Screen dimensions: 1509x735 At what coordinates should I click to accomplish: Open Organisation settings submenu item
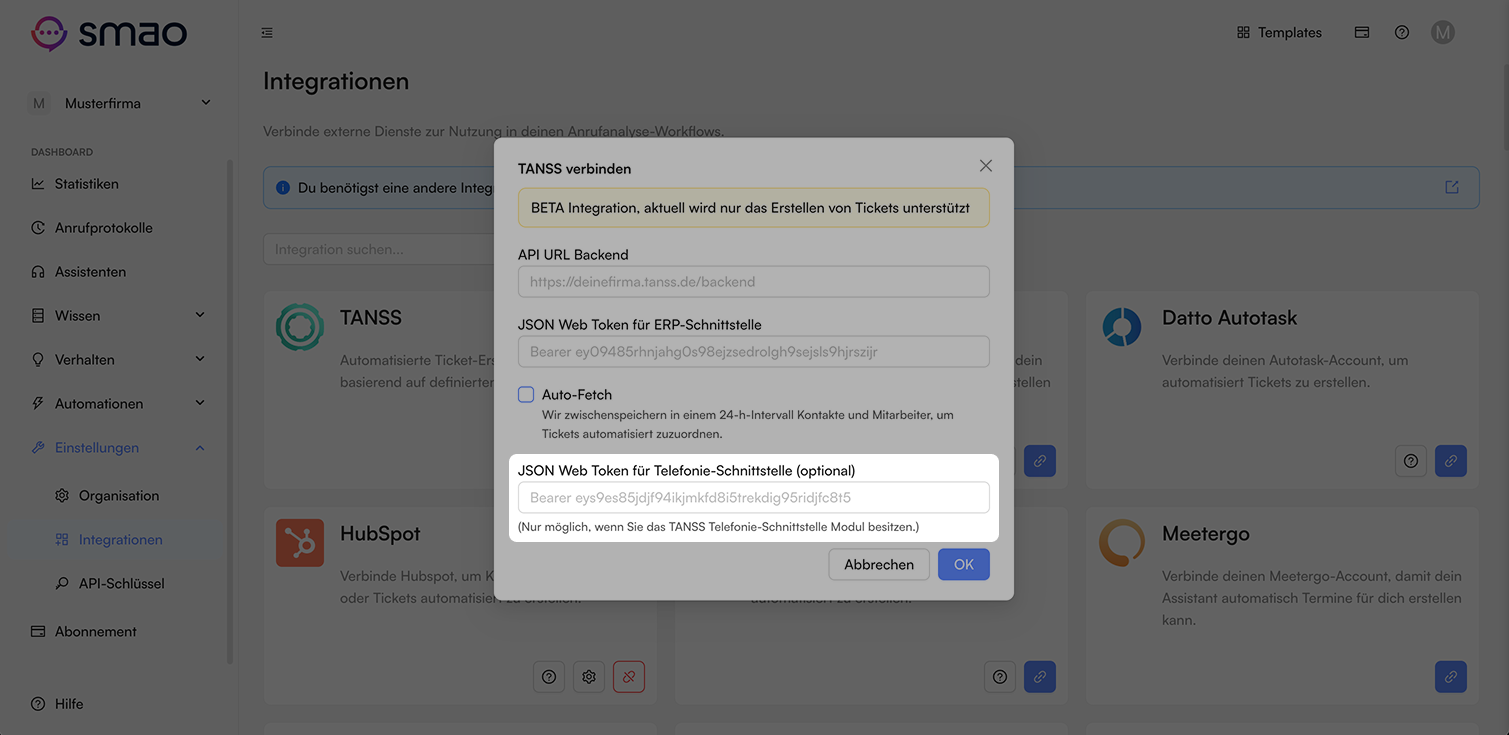119,496
